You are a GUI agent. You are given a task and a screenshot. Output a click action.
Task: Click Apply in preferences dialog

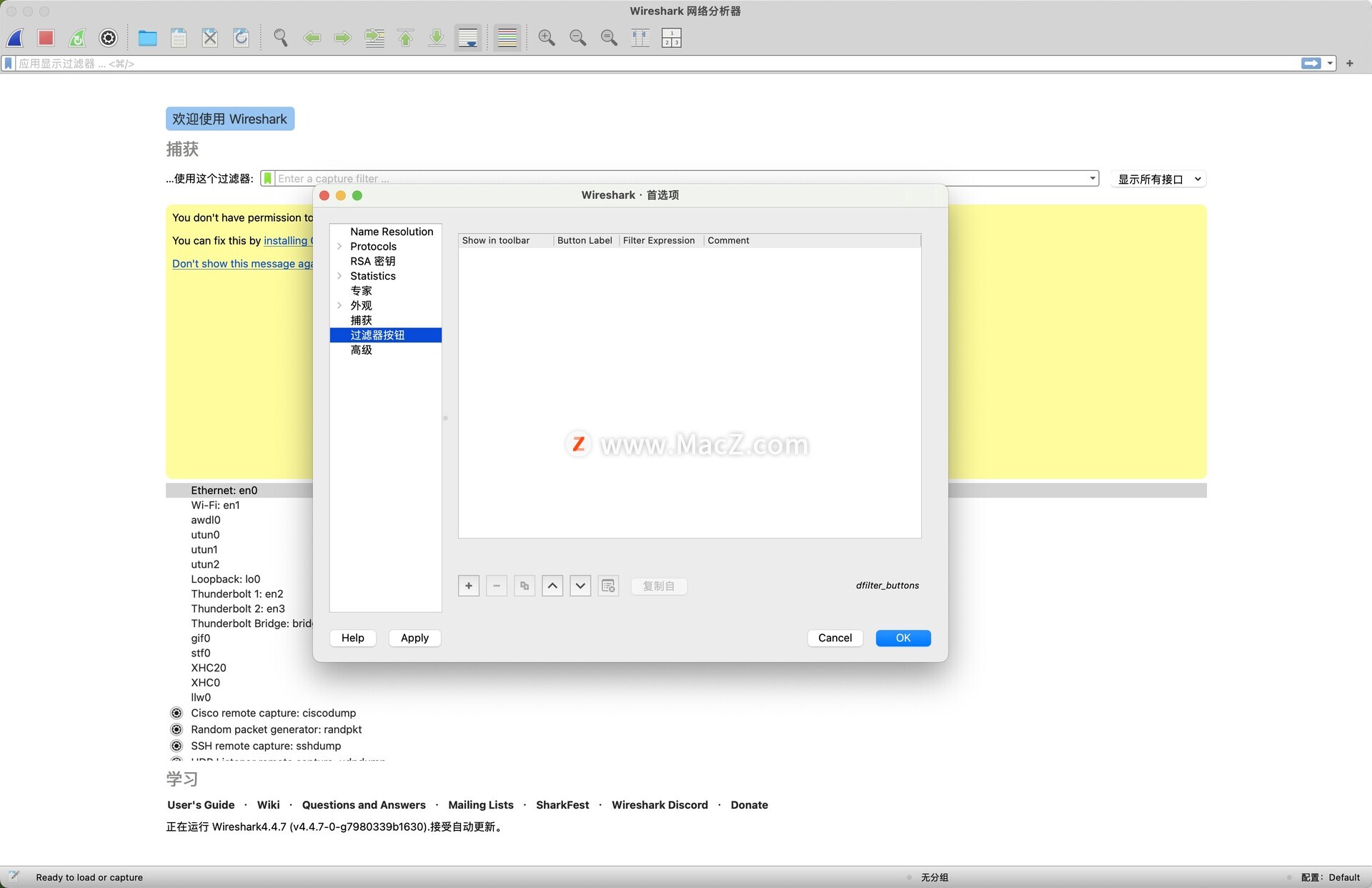414,638
